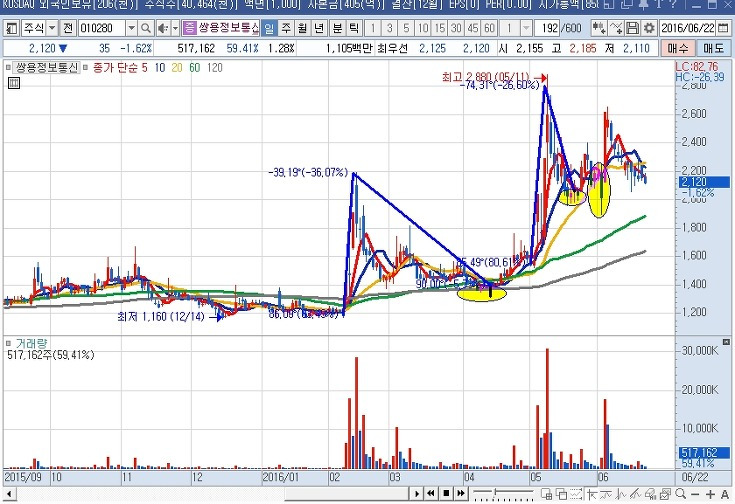Click the scrollbar left arrow
Screen dimensions: 735x504
(8, 494)
